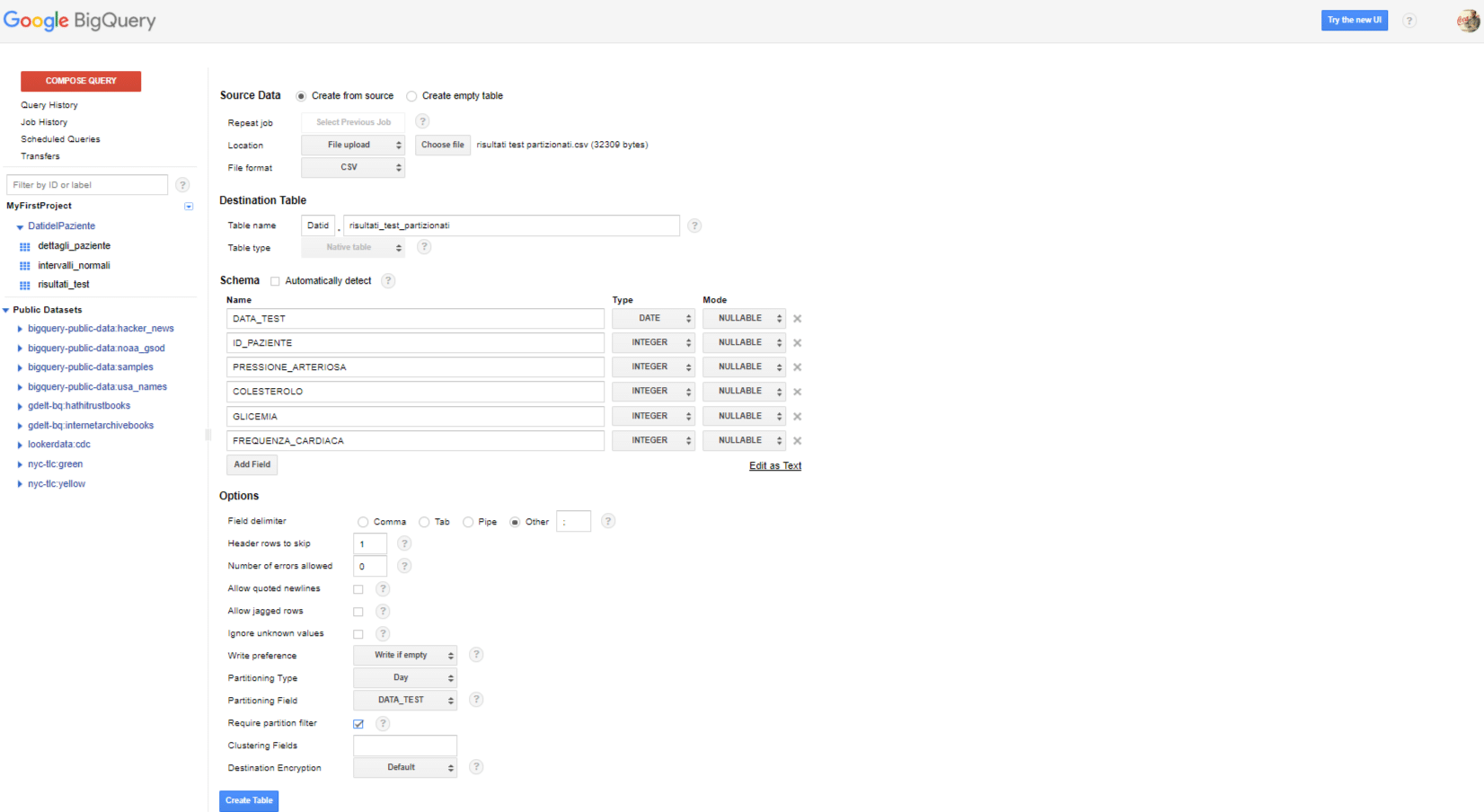Click the help icon beside the filter box

182,185
